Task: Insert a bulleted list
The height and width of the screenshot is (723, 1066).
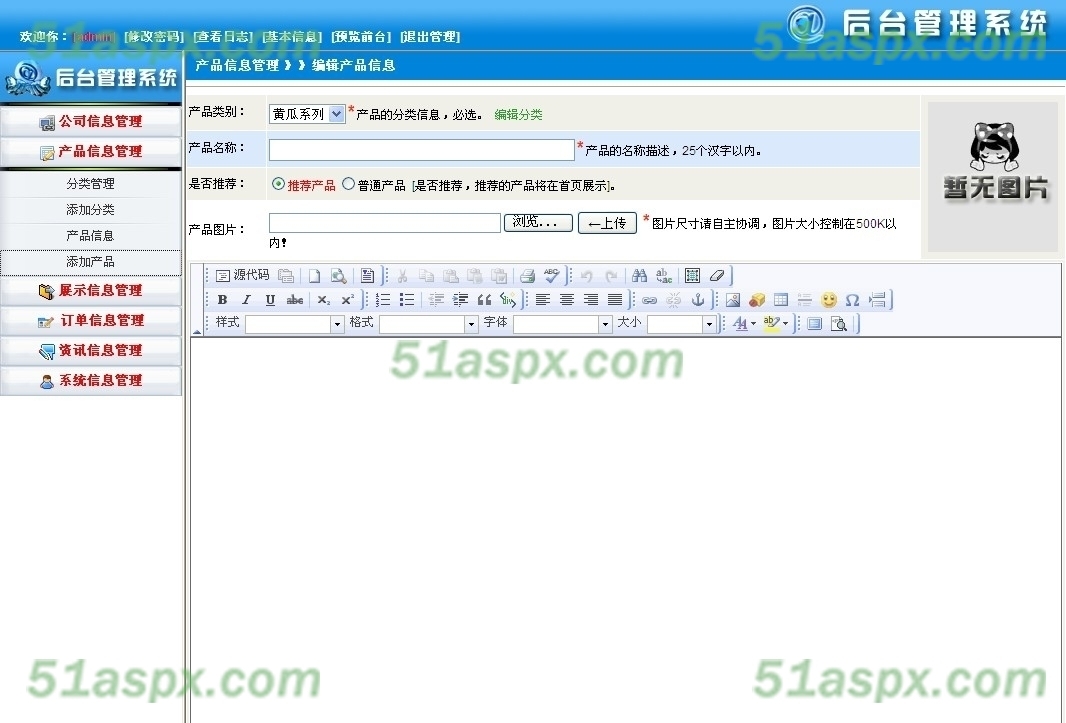Action: tap(407, 300)
